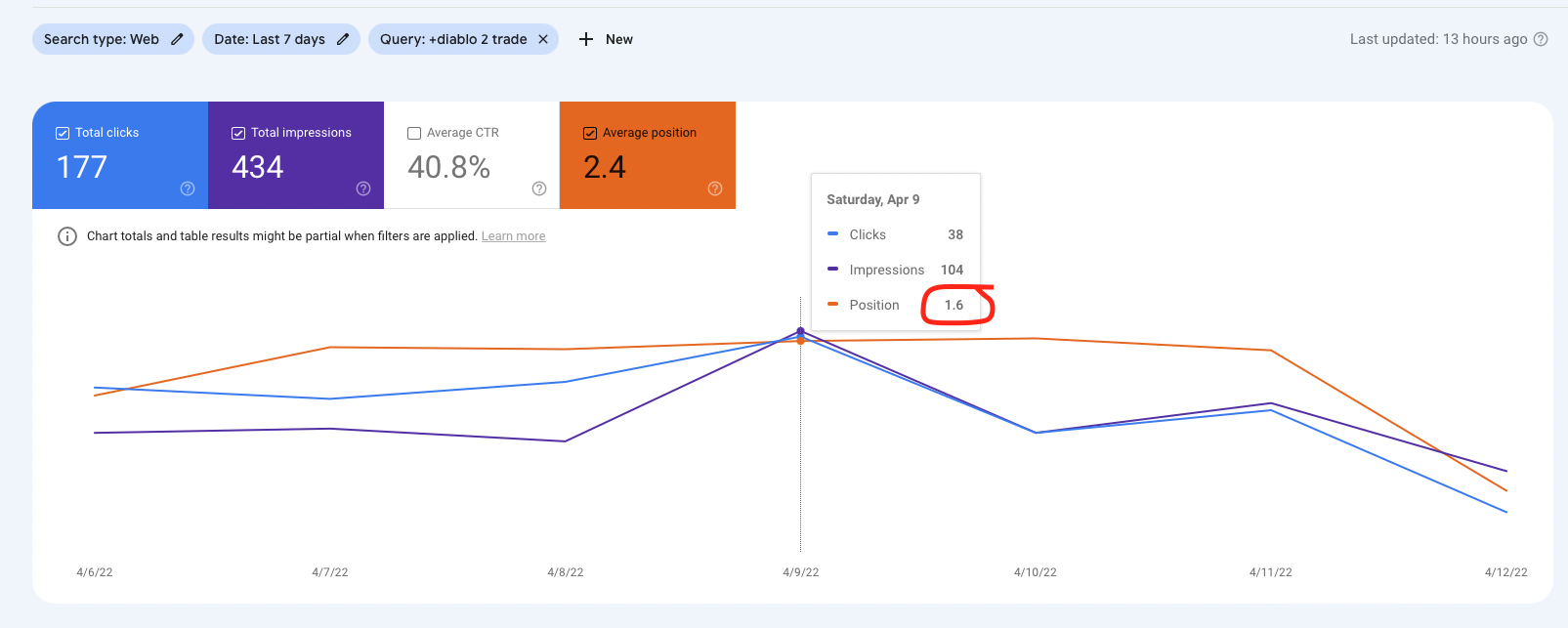Open the Date: Last 7 days filter
This screenshot has width=1568, height=628.
pos(269,39)
